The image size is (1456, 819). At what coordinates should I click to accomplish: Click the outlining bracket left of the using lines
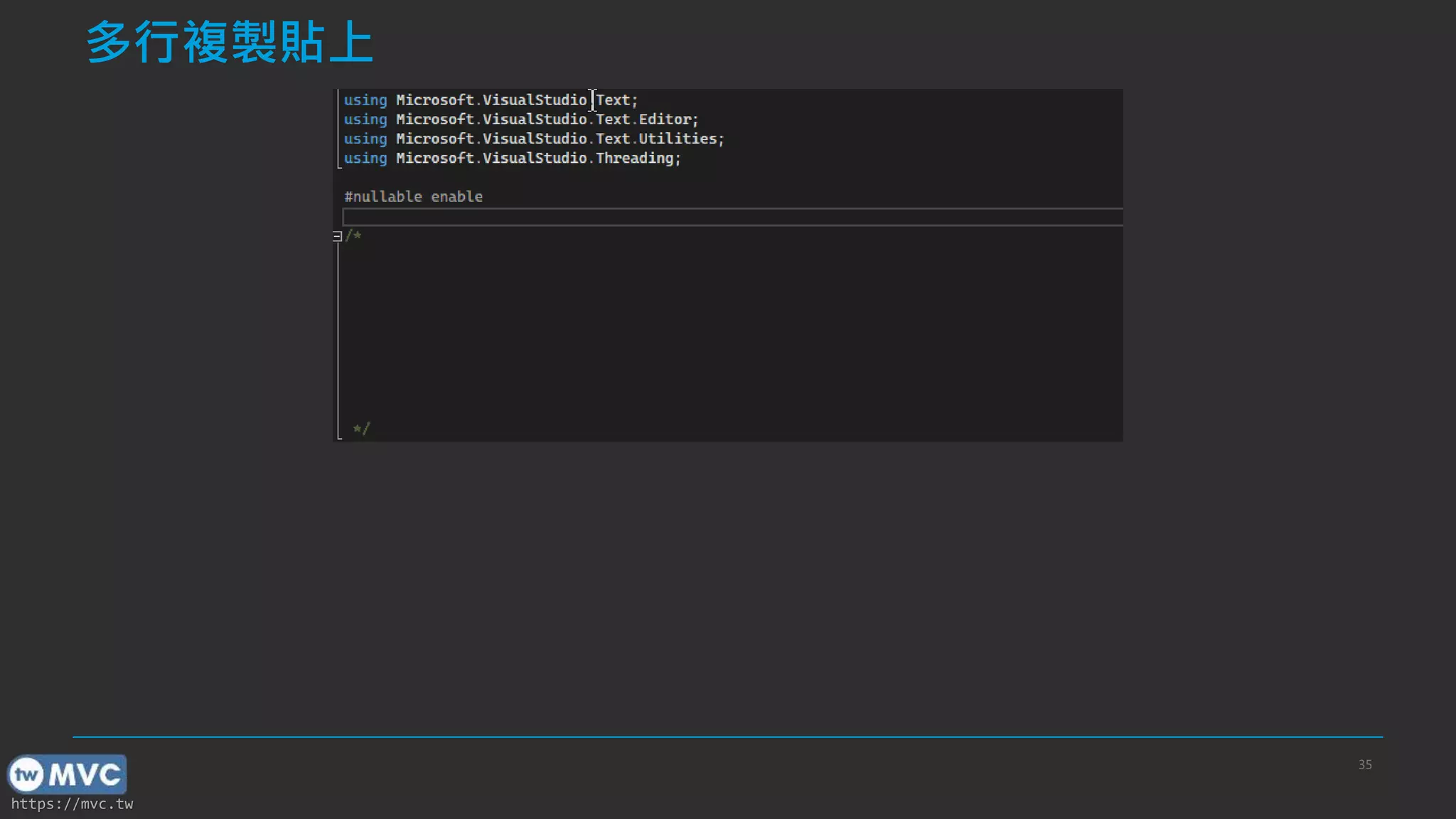[x=338, y=128]
